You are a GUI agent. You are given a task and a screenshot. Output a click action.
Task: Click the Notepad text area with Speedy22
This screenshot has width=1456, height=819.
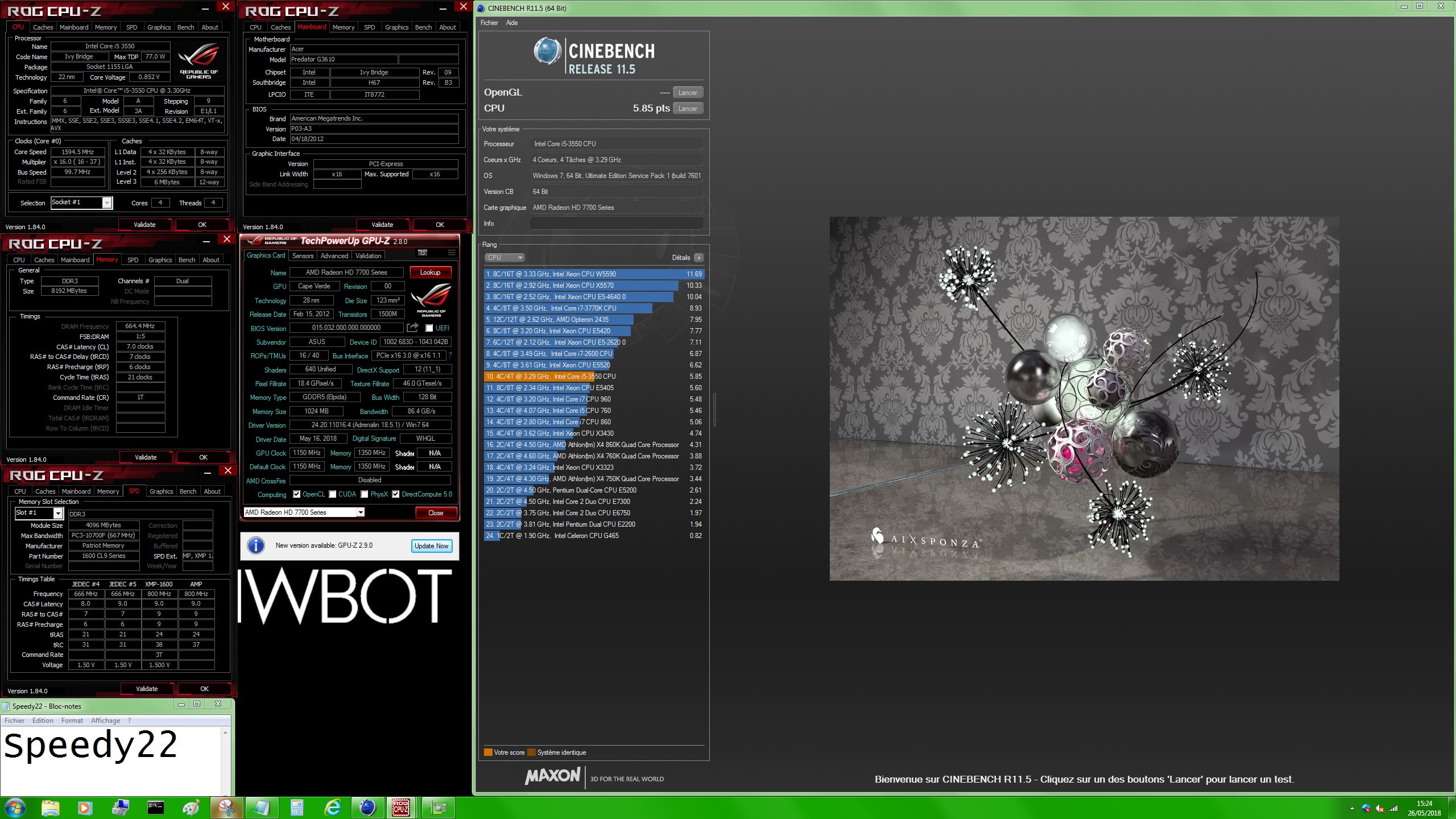click(111, 761)
